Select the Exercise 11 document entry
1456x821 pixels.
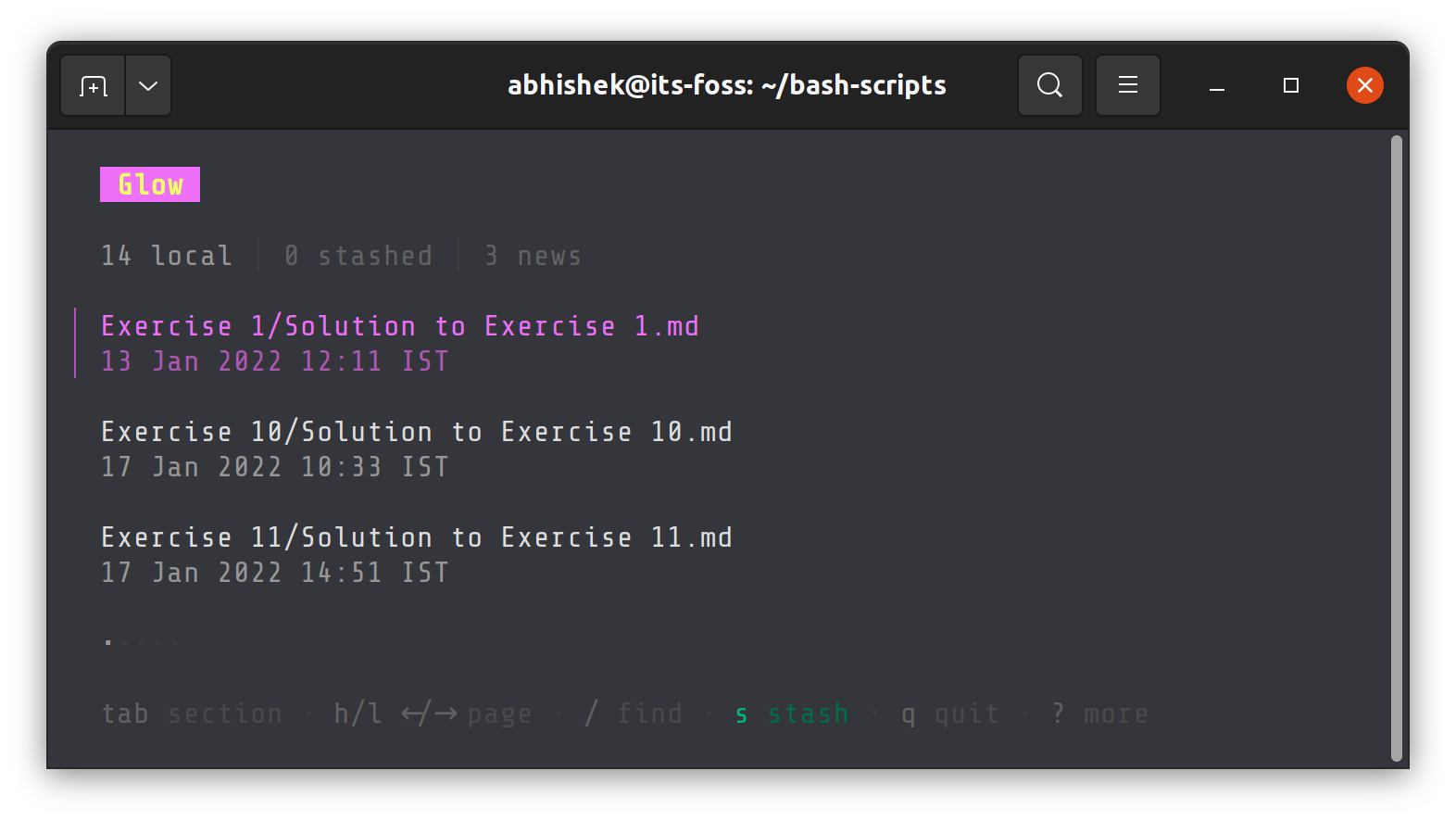pyautogui.click(x=416, y=537)
